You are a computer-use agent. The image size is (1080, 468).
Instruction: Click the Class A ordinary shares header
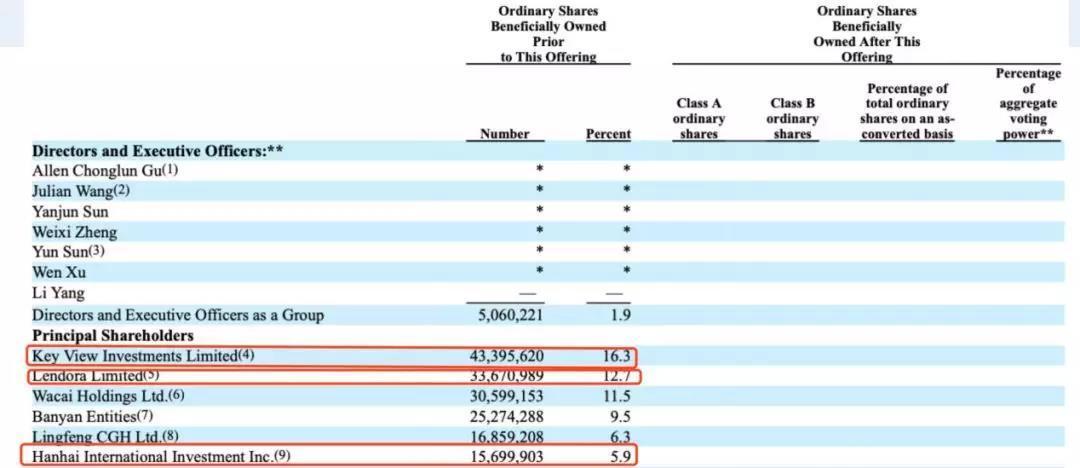click(699, 118)
